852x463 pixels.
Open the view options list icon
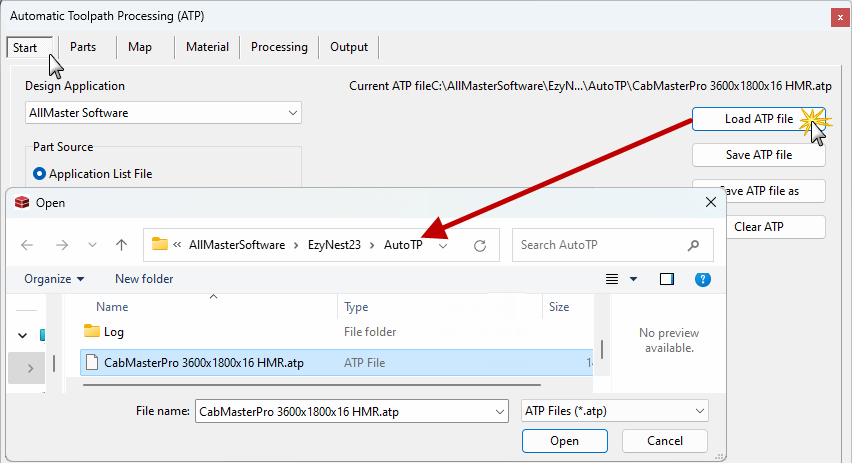pos(613,279)
